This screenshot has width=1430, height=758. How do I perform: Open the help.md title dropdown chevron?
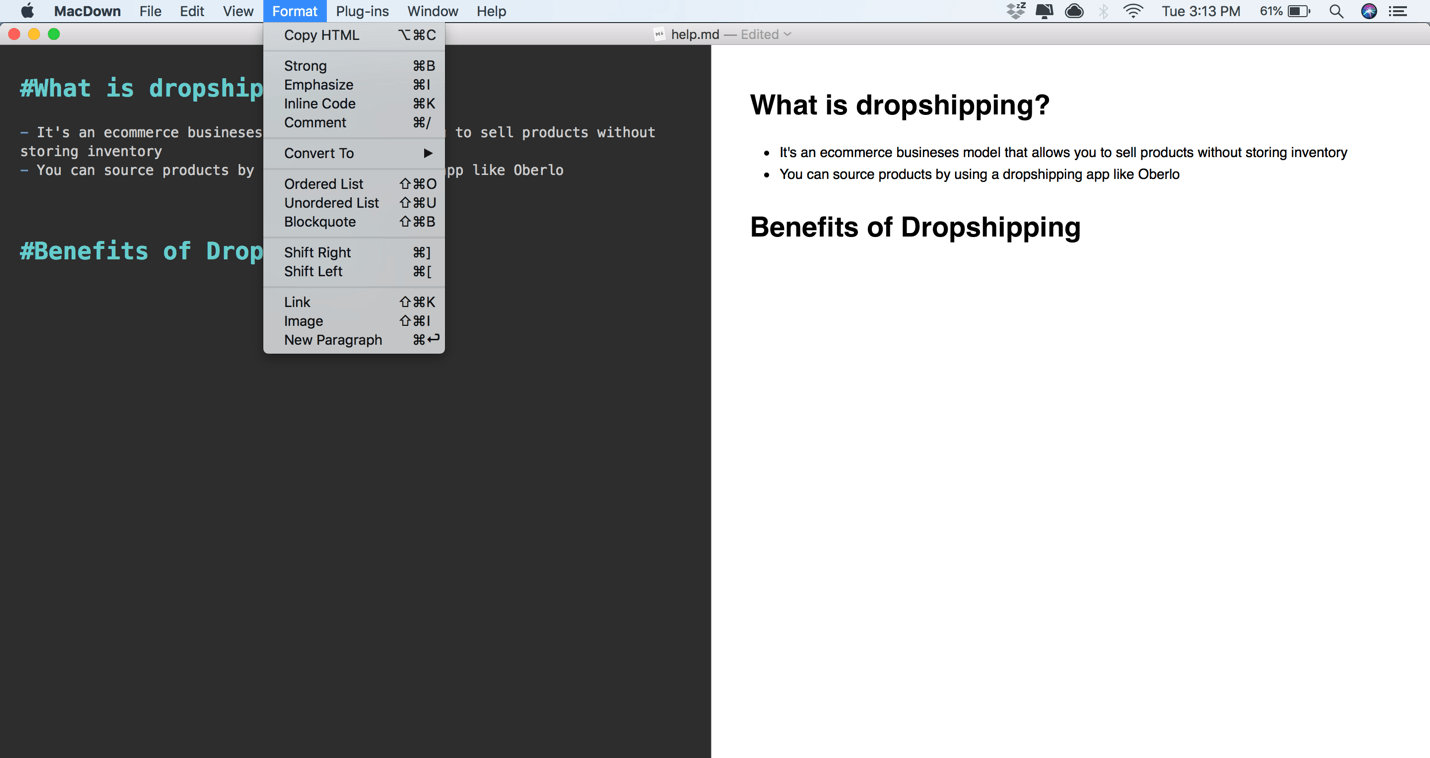788,34
